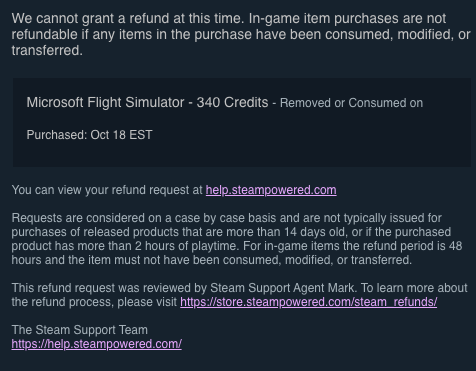Click the "In-game item purchases" phrase
The height and width of the screenshot is (371, 476).
point(323,19)
